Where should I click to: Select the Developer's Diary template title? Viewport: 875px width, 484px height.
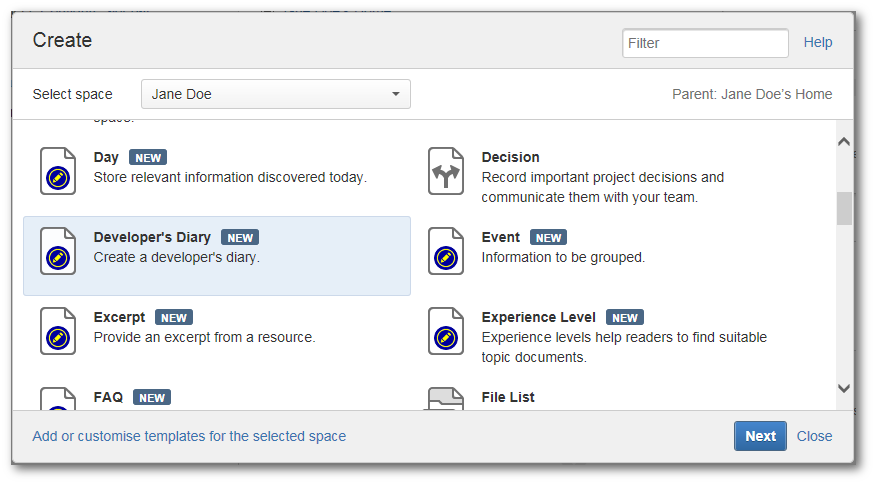152,237
